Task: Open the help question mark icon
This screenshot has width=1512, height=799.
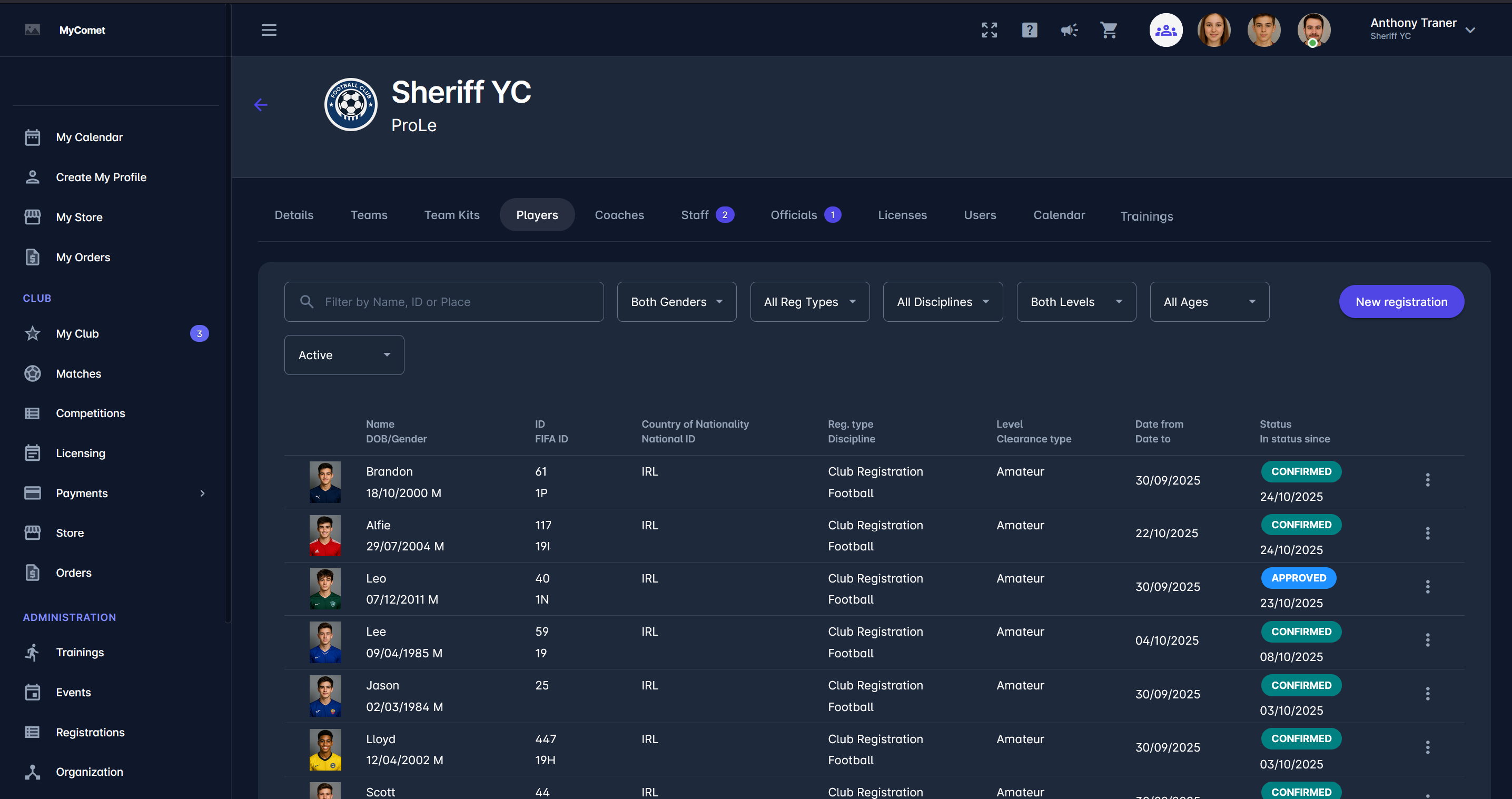Action: coord(1029,30)
